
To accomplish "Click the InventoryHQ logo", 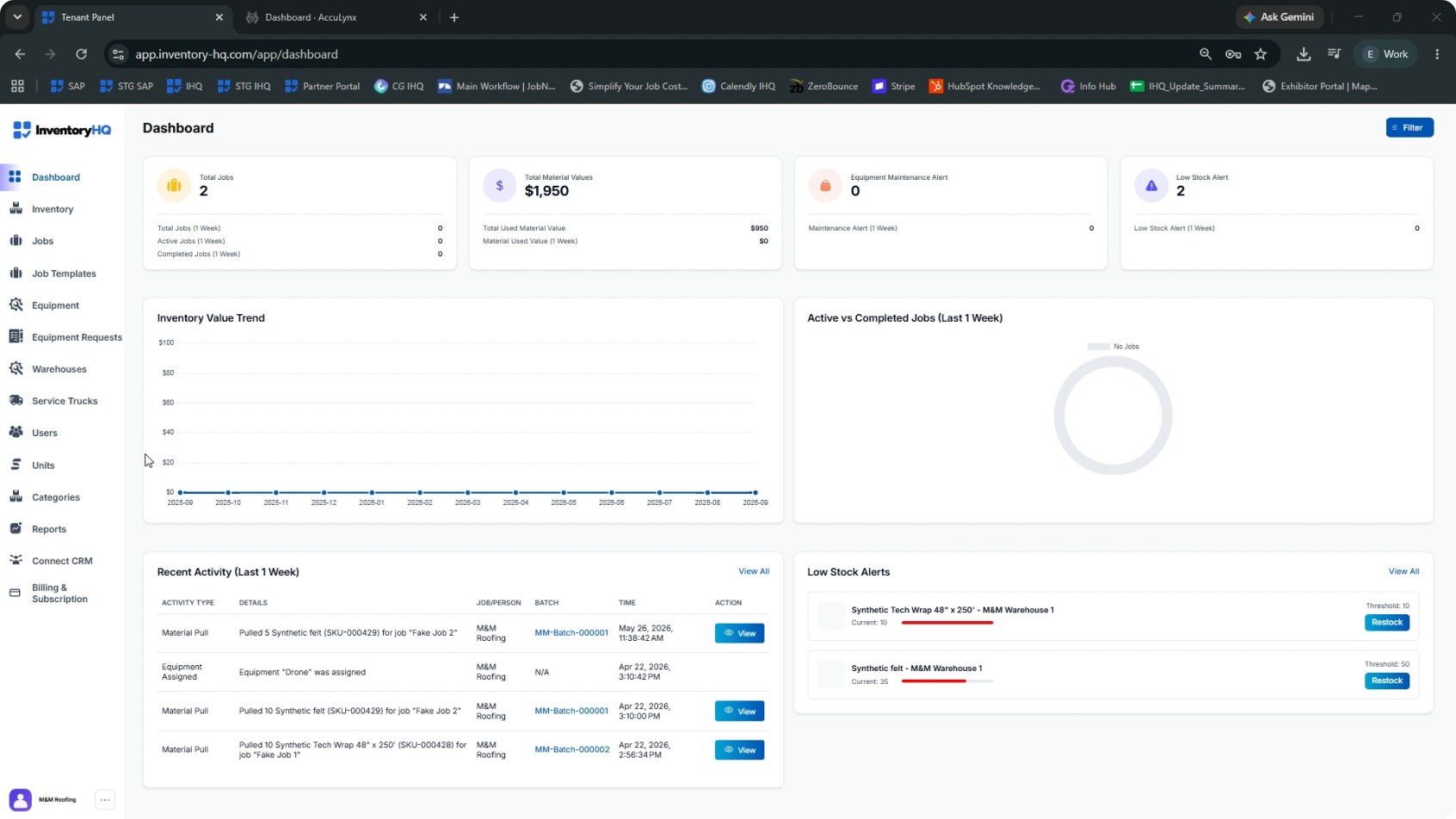I will 62,130.
